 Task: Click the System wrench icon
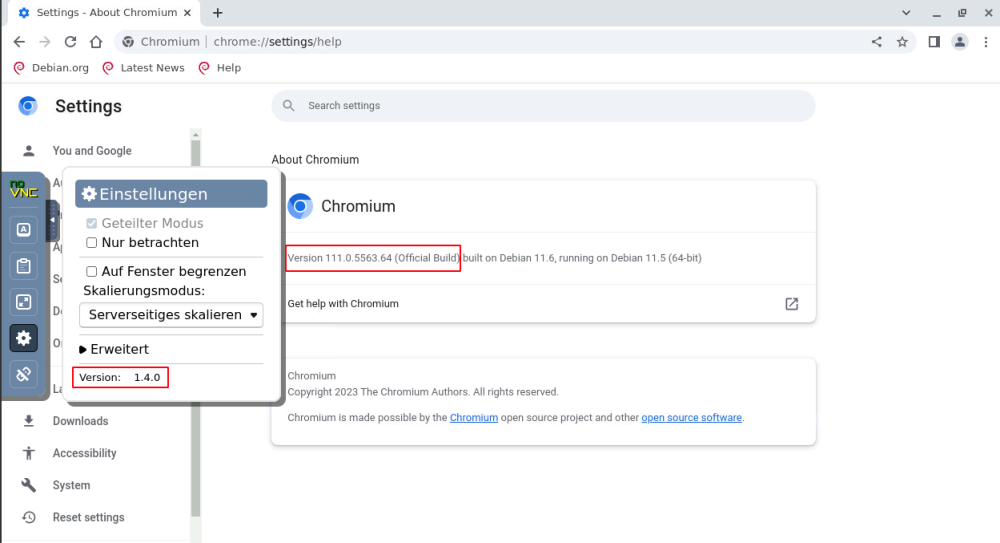[29, 485]
